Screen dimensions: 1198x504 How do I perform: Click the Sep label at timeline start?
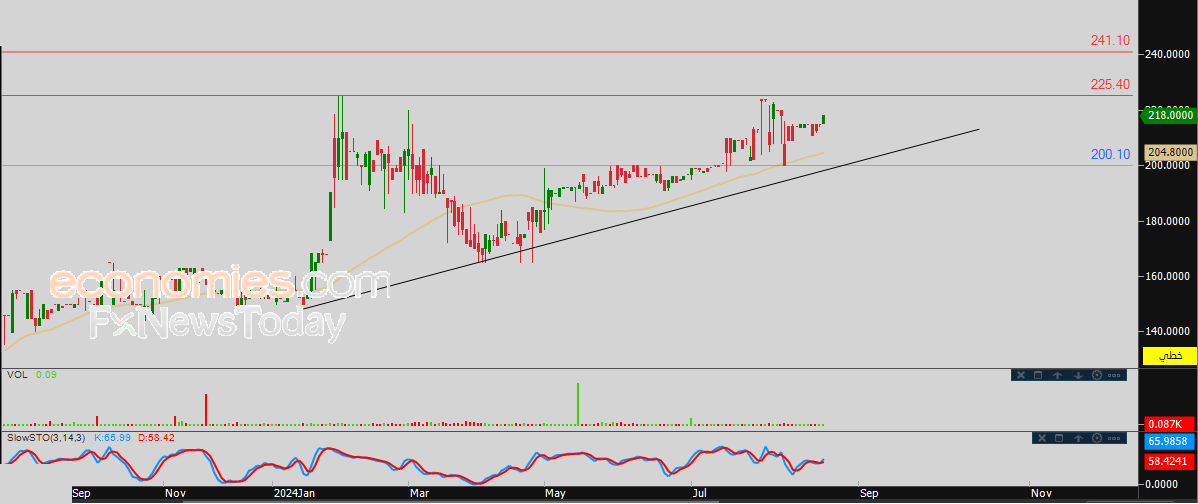(x=81, y=493)
